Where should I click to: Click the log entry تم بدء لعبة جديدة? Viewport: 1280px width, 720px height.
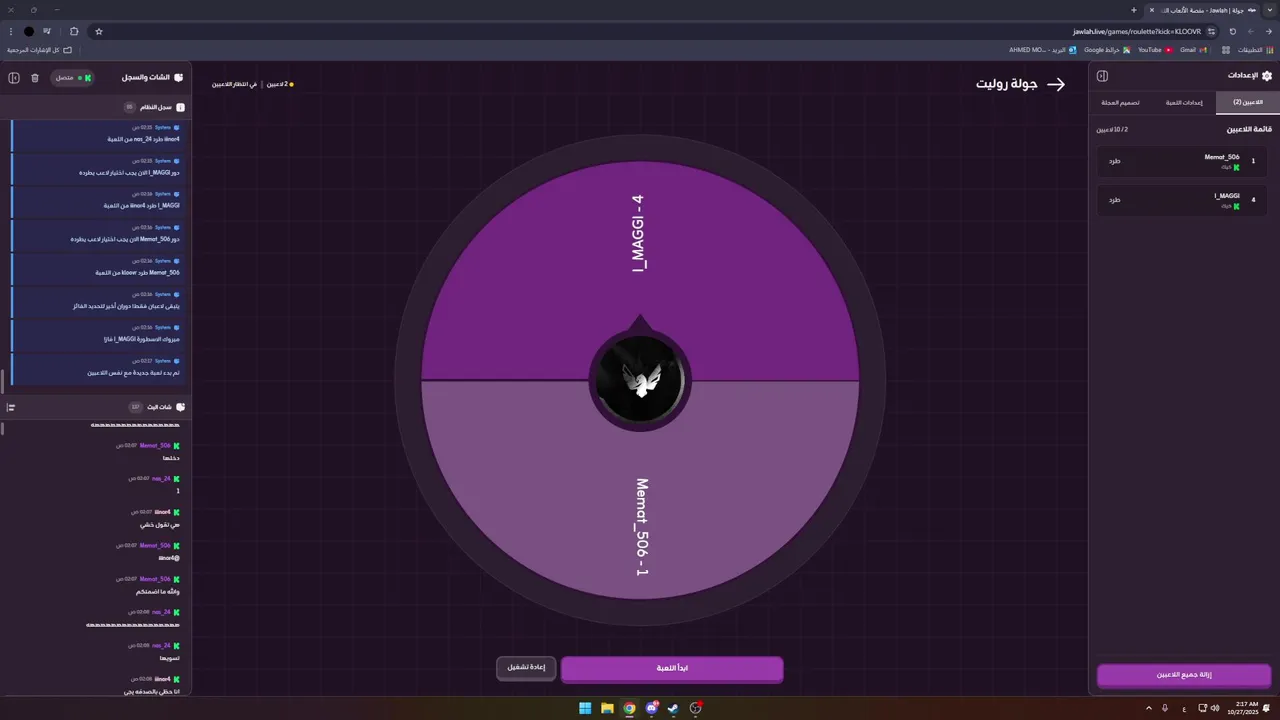[x=97, y=367]
